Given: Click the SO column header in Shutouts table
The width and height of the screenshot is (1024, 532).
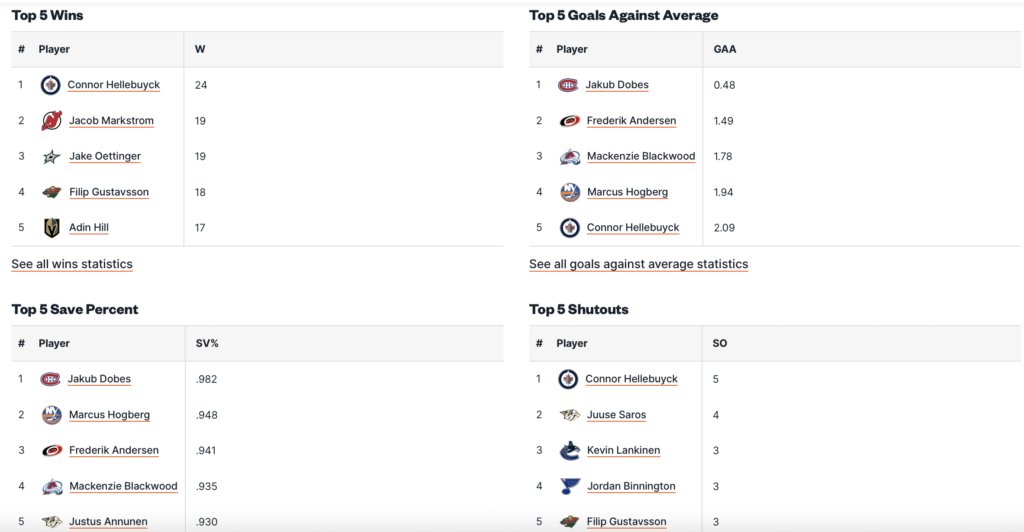Looking at the screenshot, I should (x=720, y=343).
